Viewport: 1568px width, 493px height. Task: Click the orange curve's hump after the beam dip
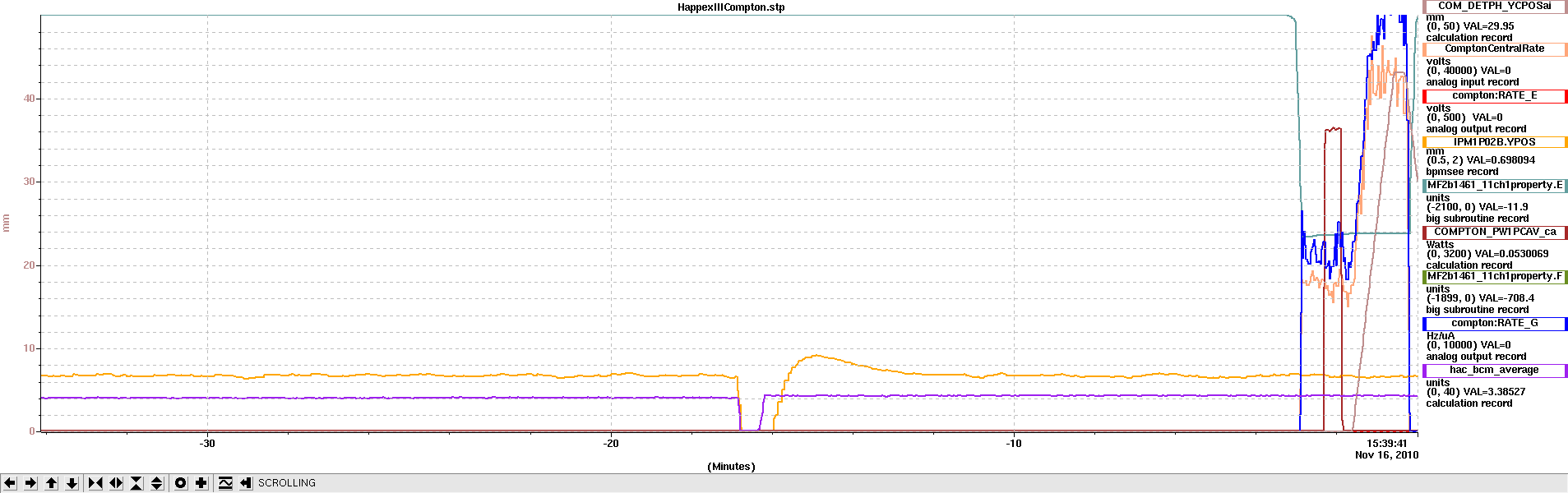pos(816,357)
